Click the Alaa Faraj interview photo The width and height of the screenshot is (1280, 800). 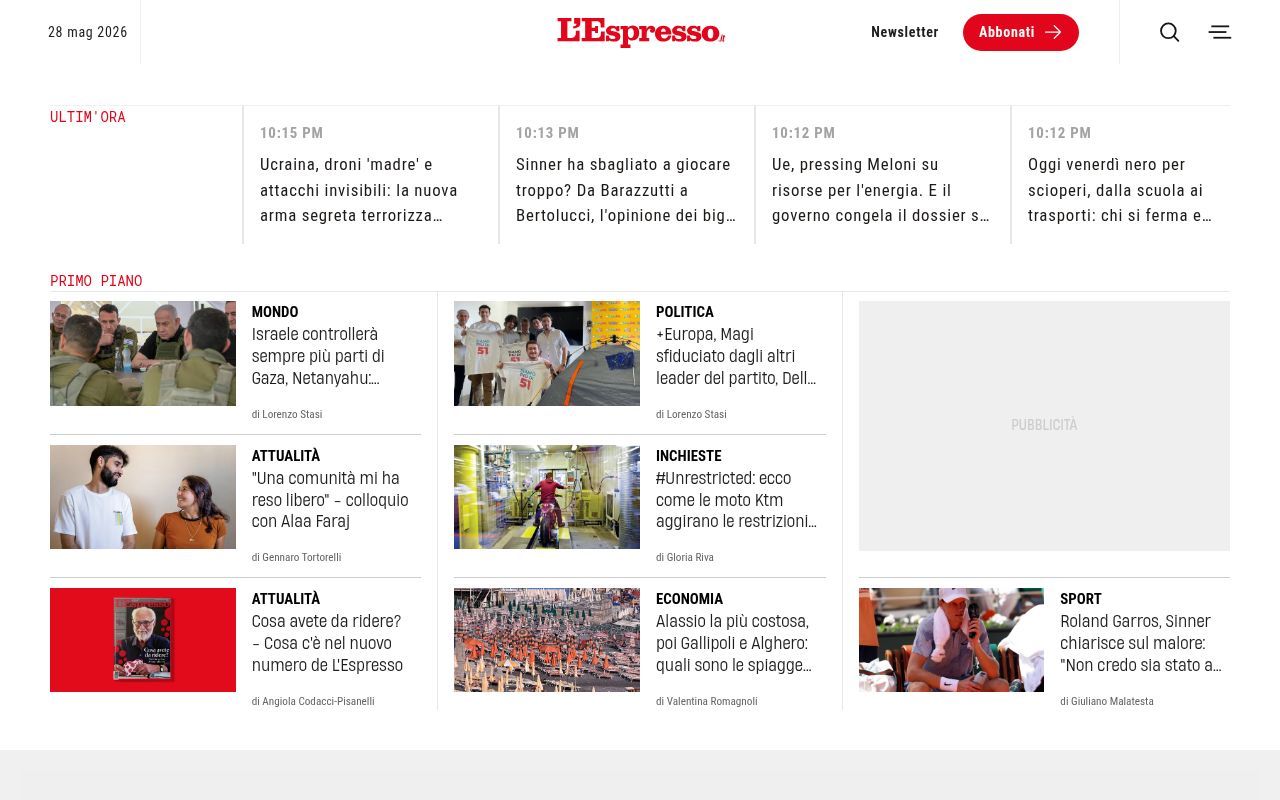[x=143, y=497]
